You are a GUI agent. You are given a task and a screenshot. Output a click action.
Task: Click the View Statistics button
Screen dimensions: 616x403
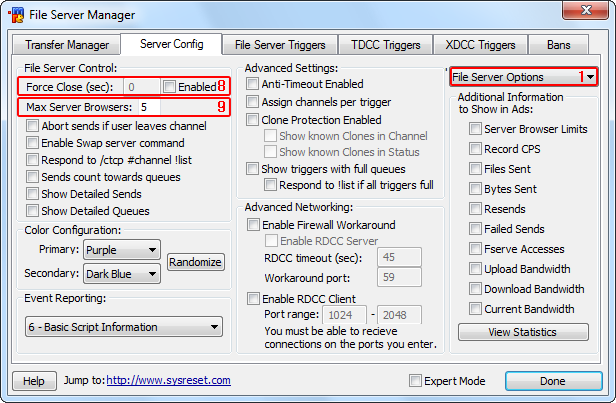(523, 332)
